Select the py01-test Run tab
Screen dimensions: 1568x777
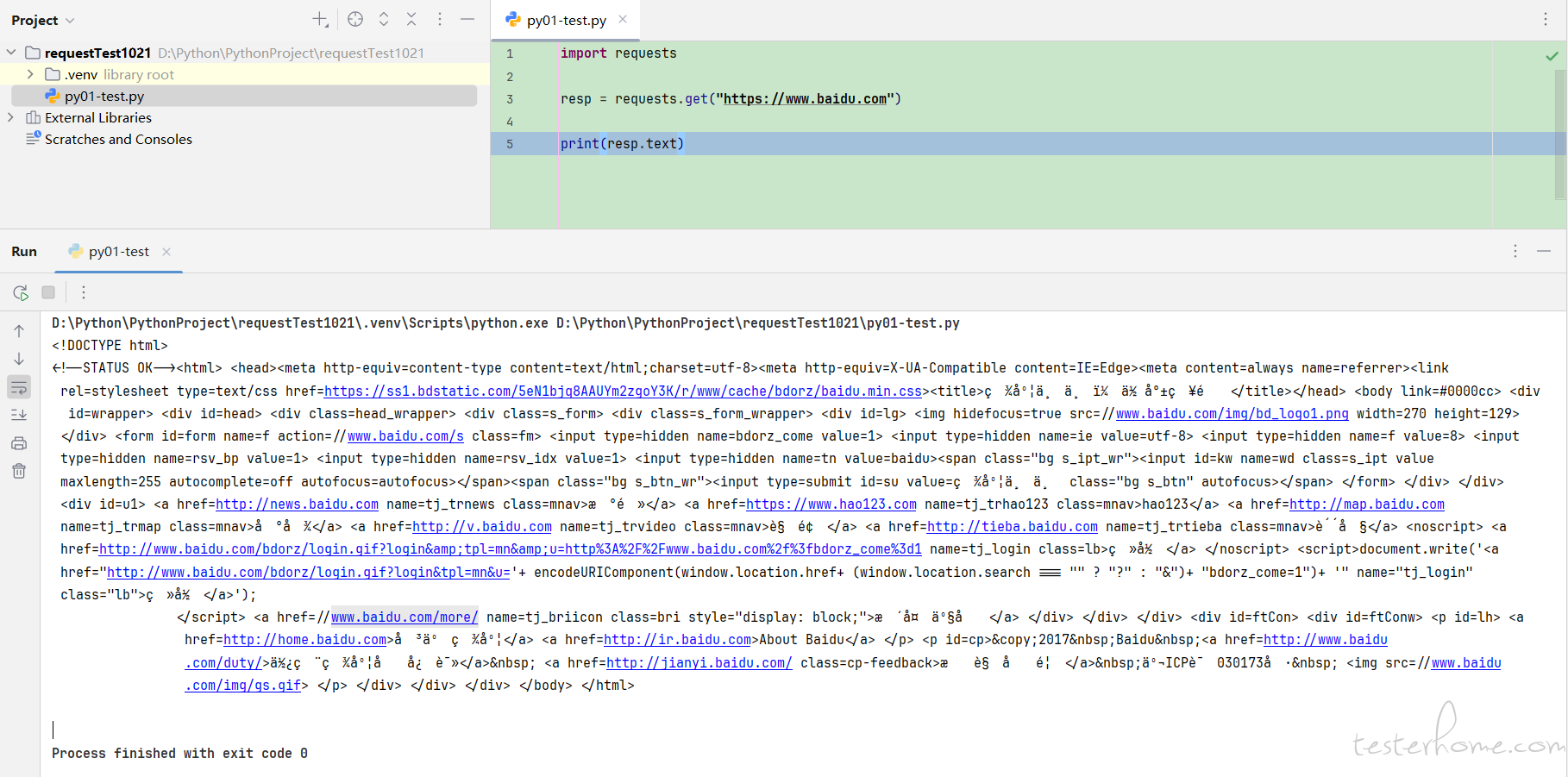pos(118,252)
